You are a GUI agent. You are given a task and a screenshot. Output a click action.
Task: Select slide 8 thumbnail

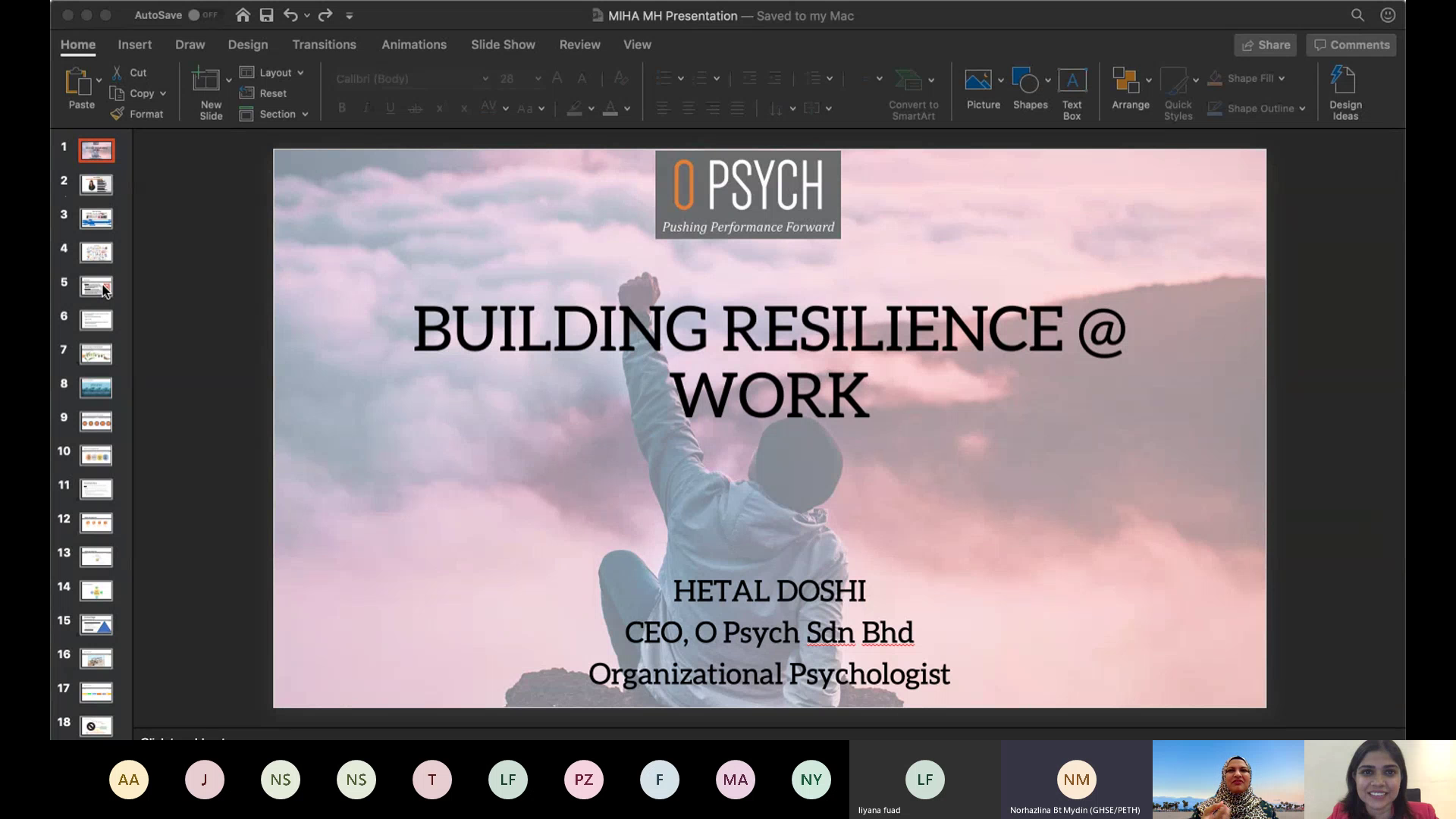[x=96, y=388]
